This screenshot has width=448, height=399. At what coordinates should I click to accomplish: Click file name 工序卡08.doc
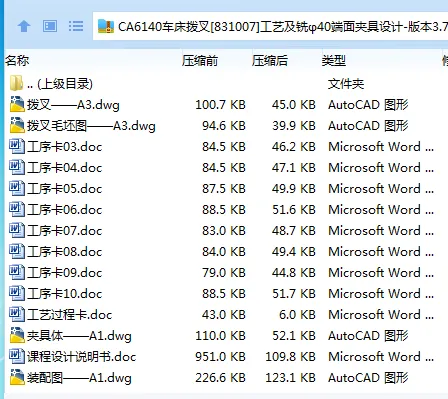point(65,252)
